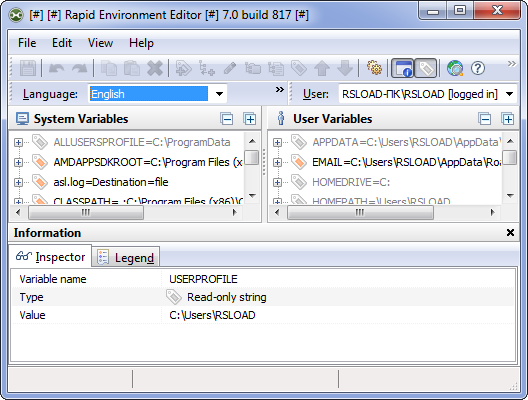Open the Help menu
This screenshot has height=400, width=528.
[x=141, y=43]
